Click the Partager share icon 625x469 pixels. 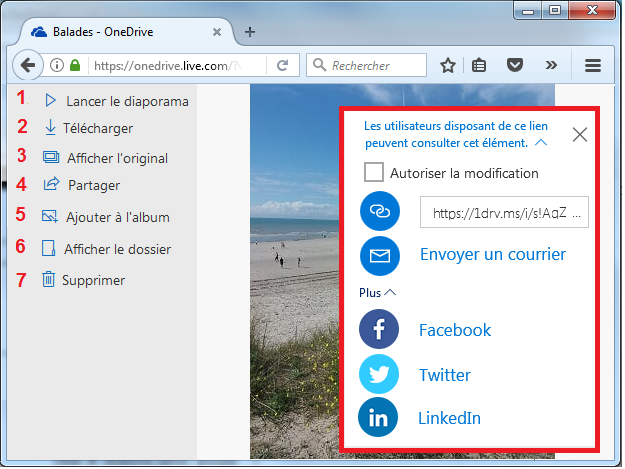51,184
